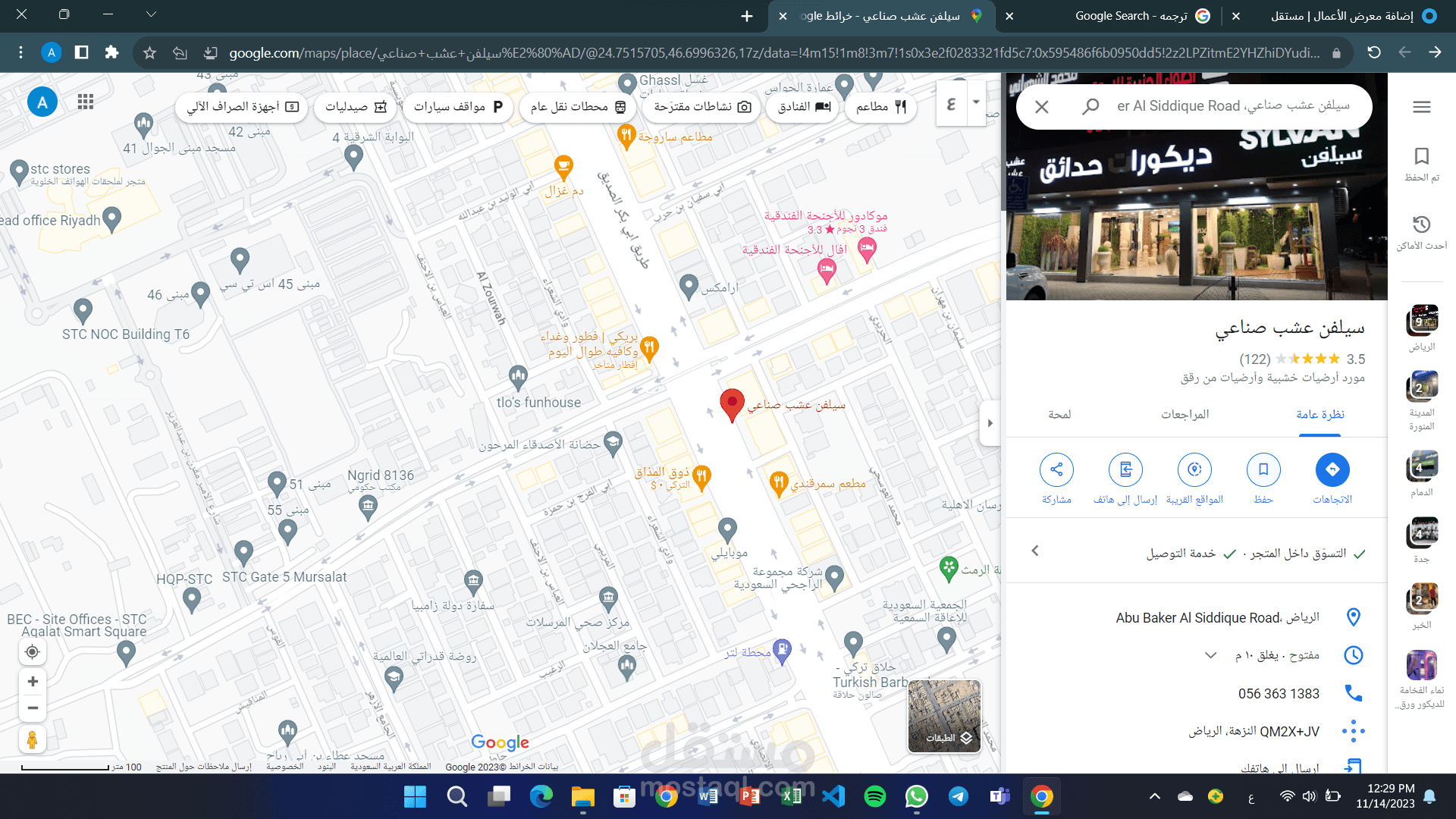This screenshot has height=819, width=1456.
Task: Filter by Restaurants (مطاعم) chip
Action: (881, 107)
